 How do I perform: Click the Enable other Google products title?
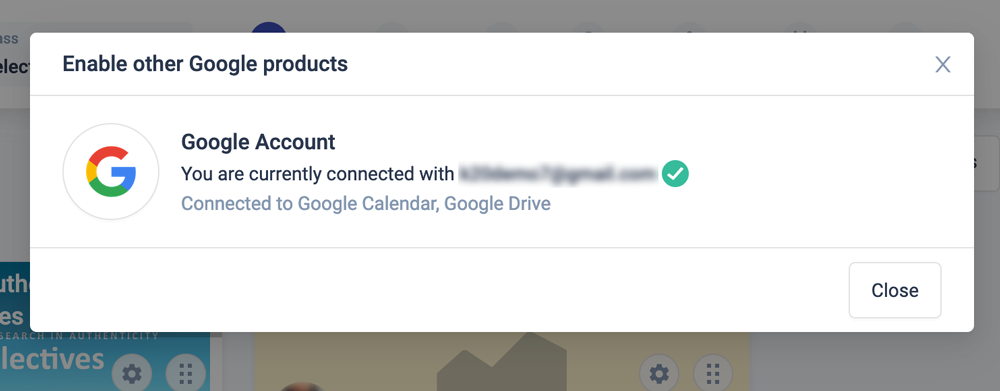pos(205,64)
